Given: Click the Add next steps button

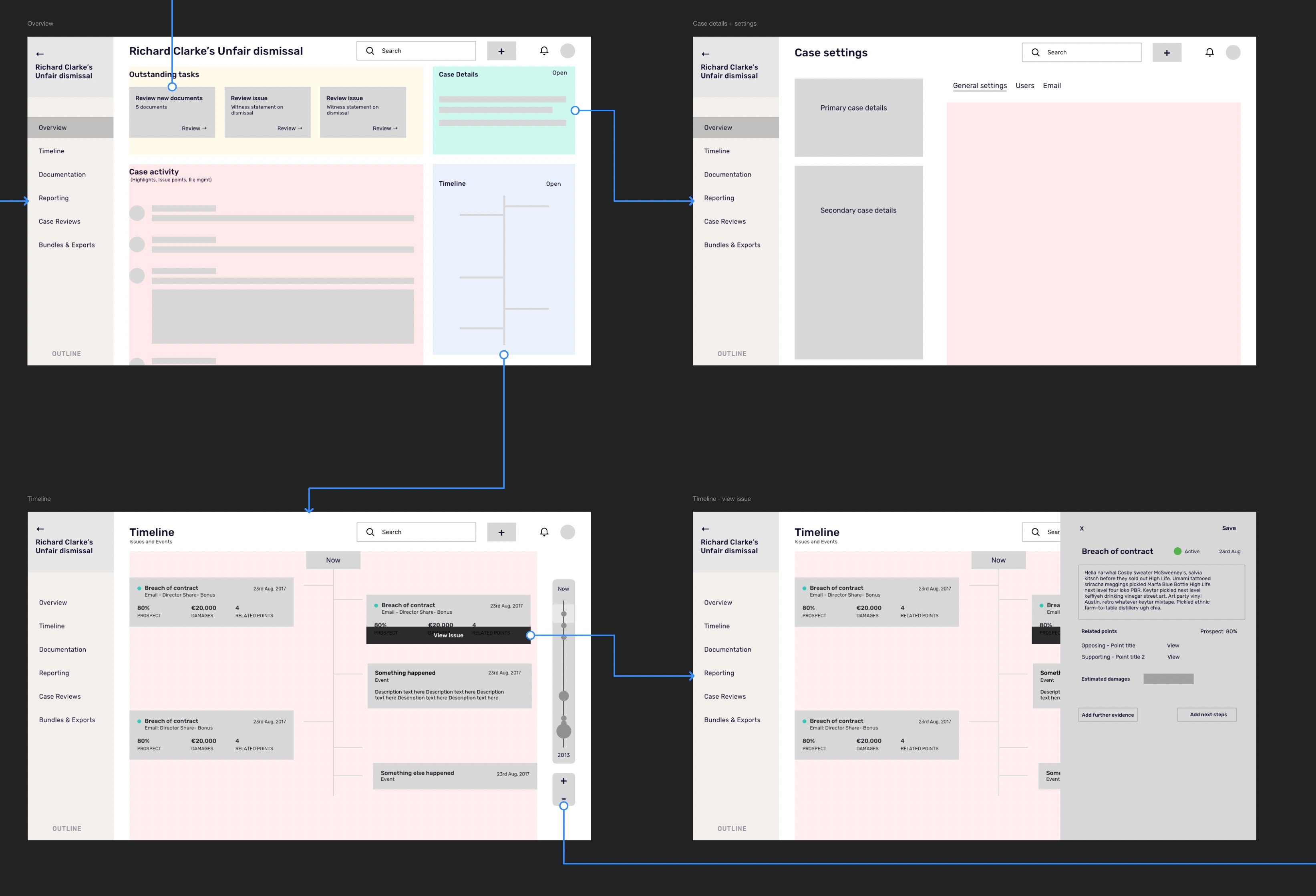Looking at the screenshot, I should 1208,714.
